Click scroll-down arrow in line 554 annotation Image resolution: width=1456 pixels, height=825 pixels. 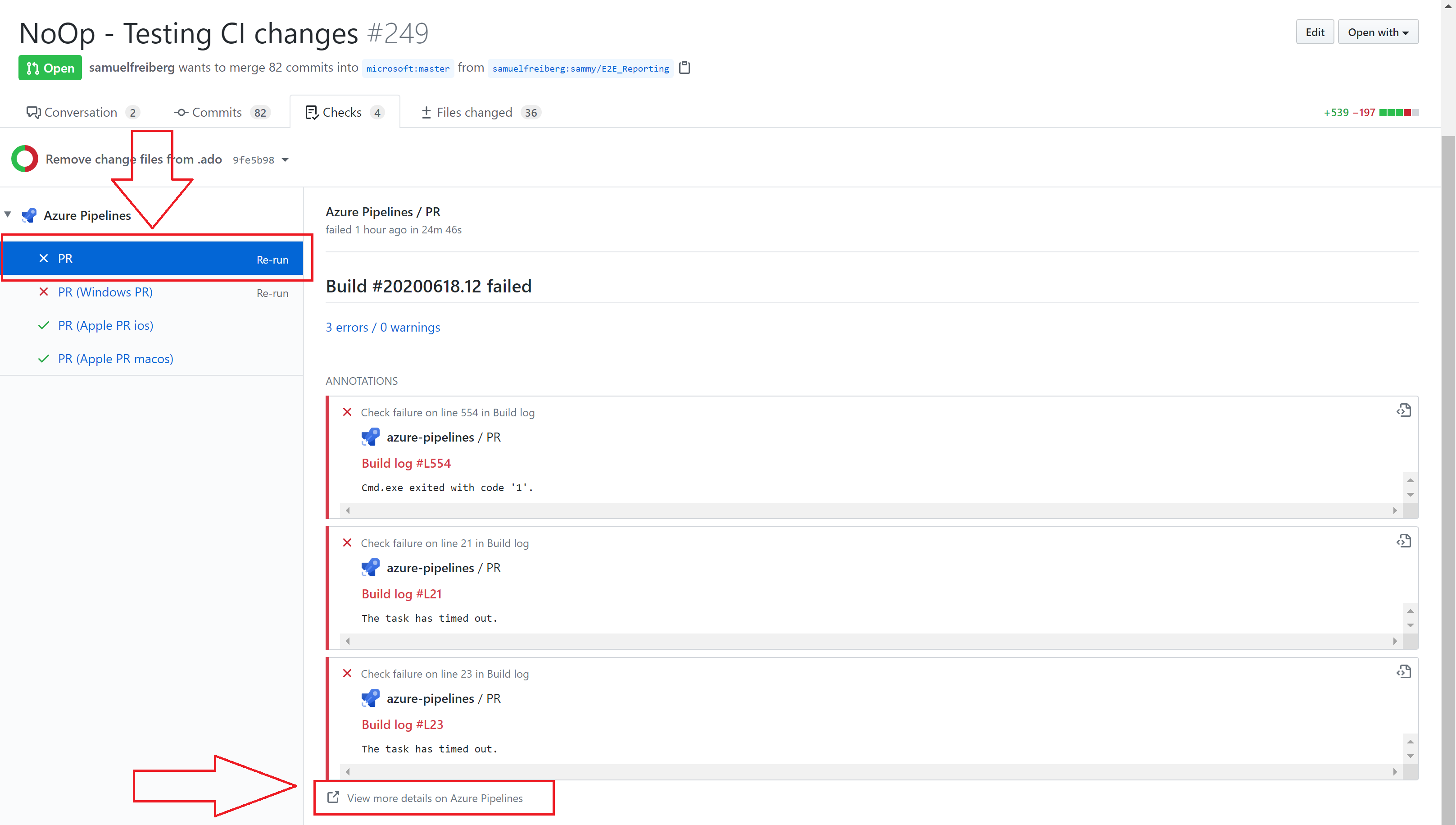tap(1411, 495)
